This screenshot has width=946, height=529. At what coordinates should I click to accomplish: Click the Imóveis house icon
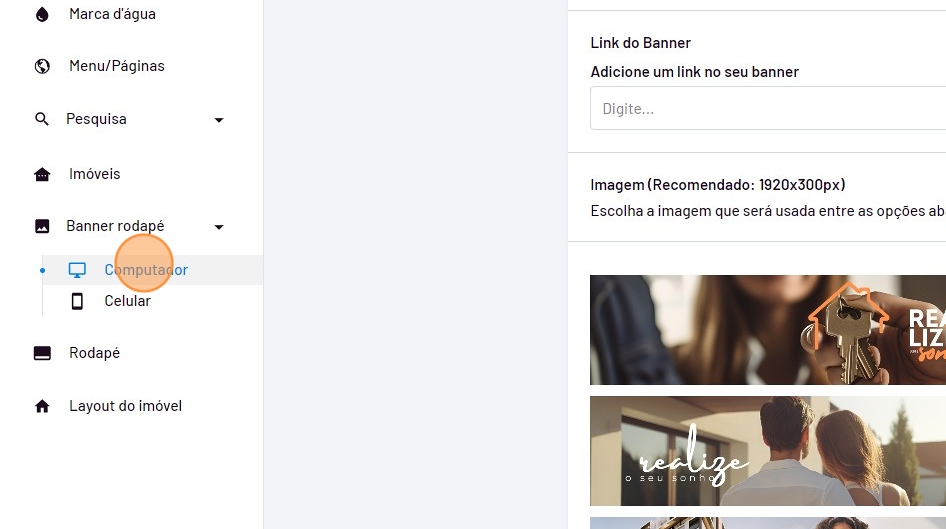[x=42, y=174]
